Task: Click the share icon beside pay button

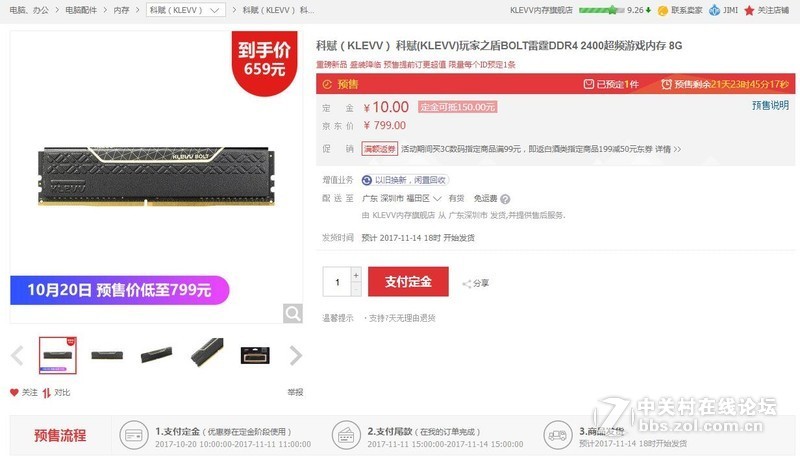Action: coord(466,284)
